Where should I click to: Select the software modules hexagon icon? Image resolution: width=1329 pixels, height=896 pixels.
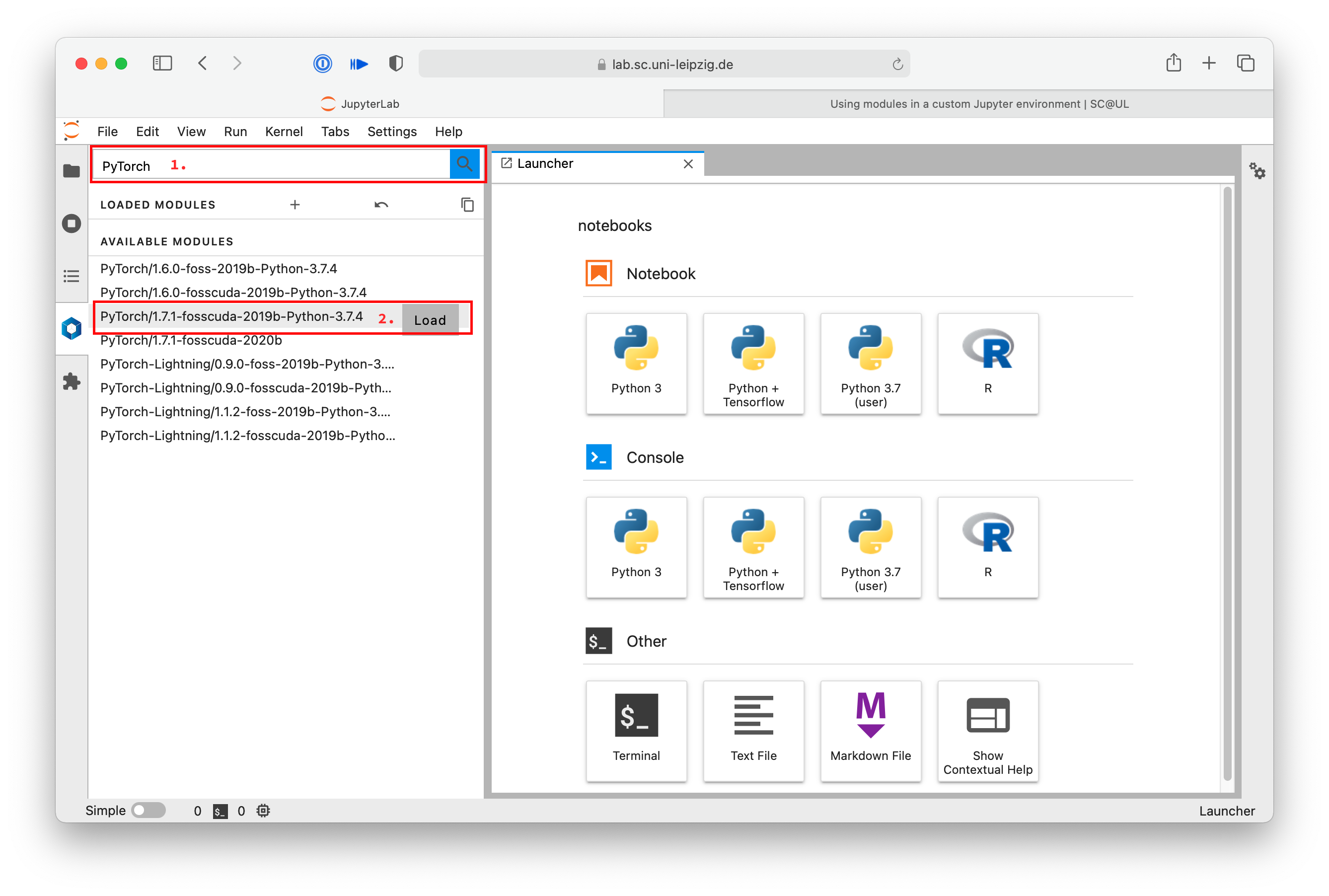pos(71,328)
